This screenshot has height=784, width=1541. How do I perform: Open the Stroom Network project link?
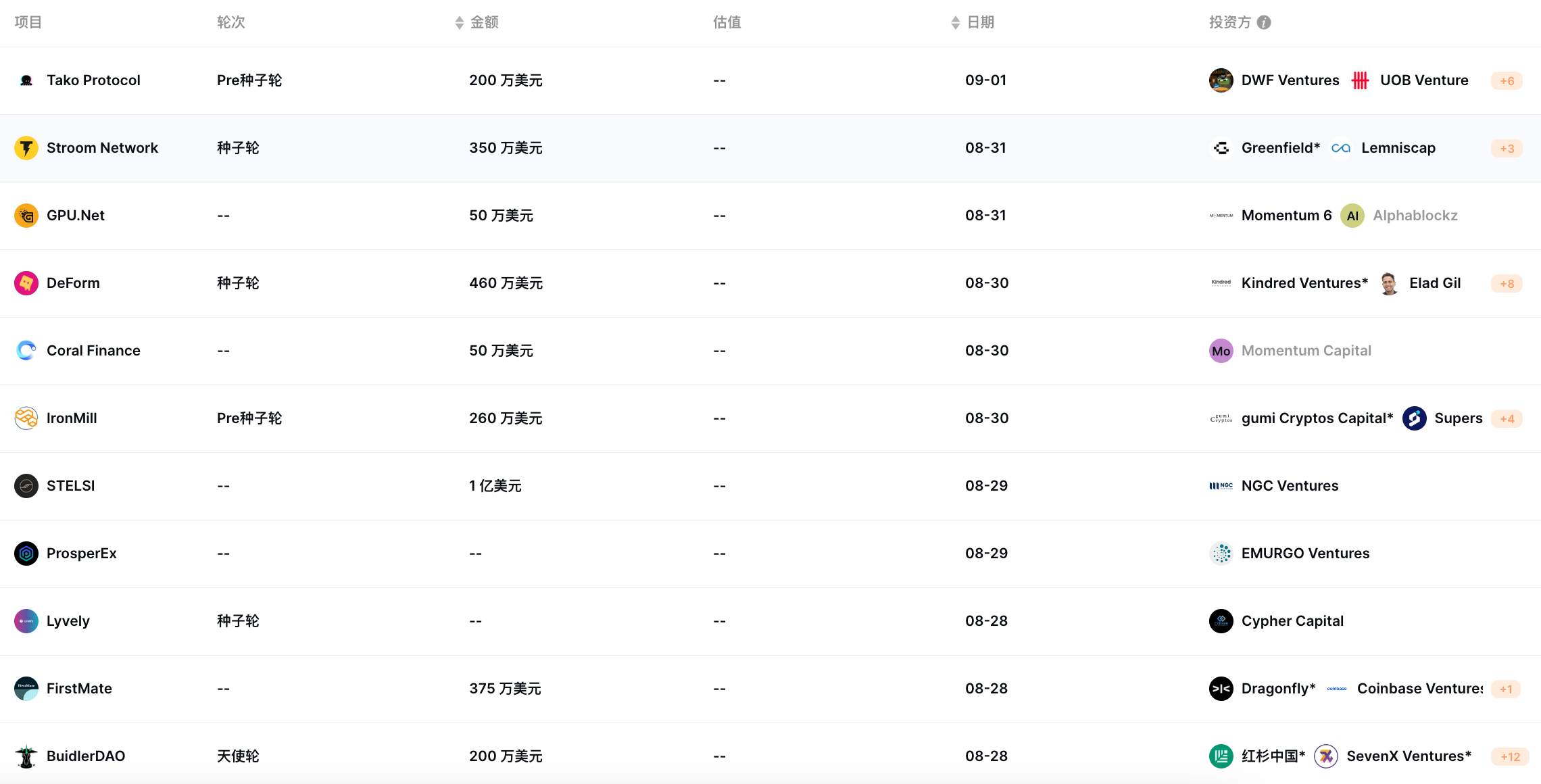[x=102, y=148]
